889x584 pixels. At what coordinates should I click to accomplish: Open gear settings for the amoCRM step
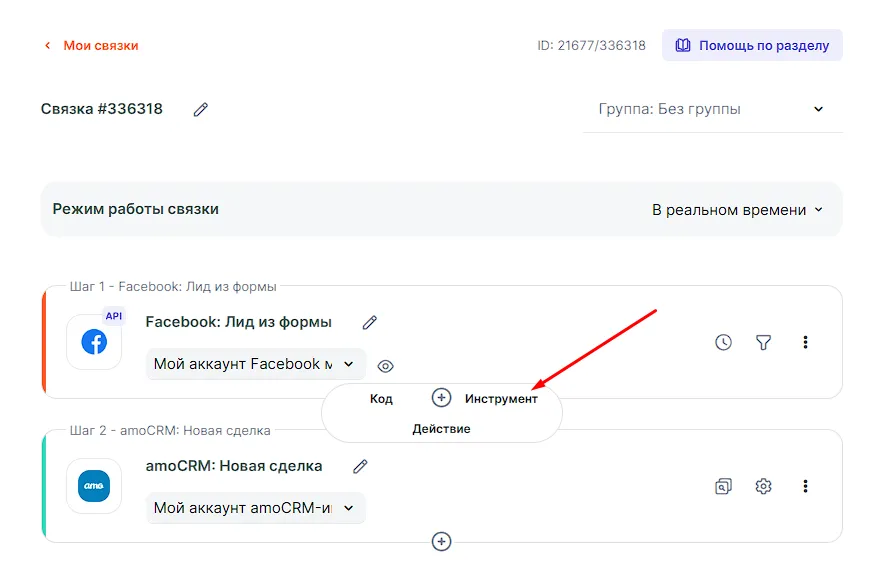[x=763, y=486]
